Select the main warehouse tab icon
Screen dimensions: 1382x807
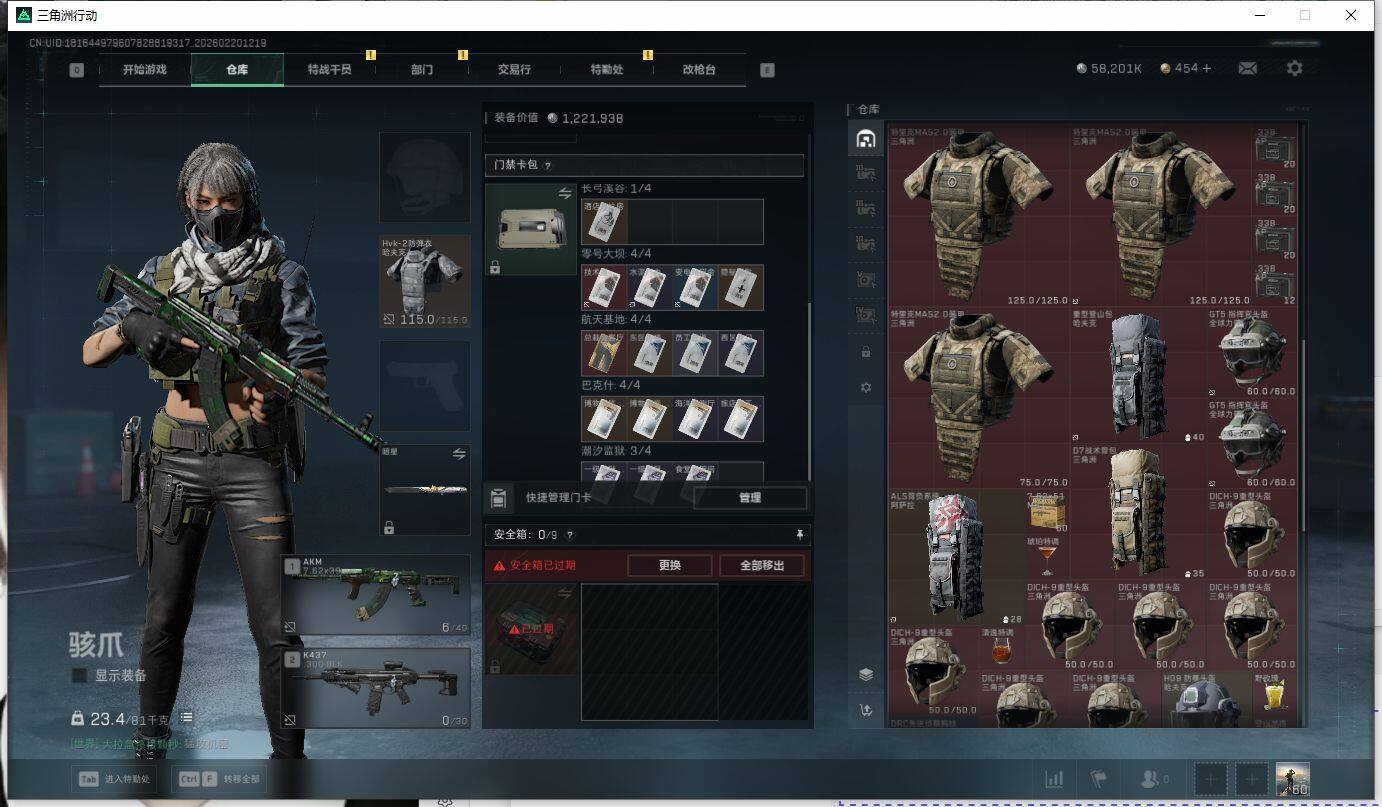coord(866,139)
